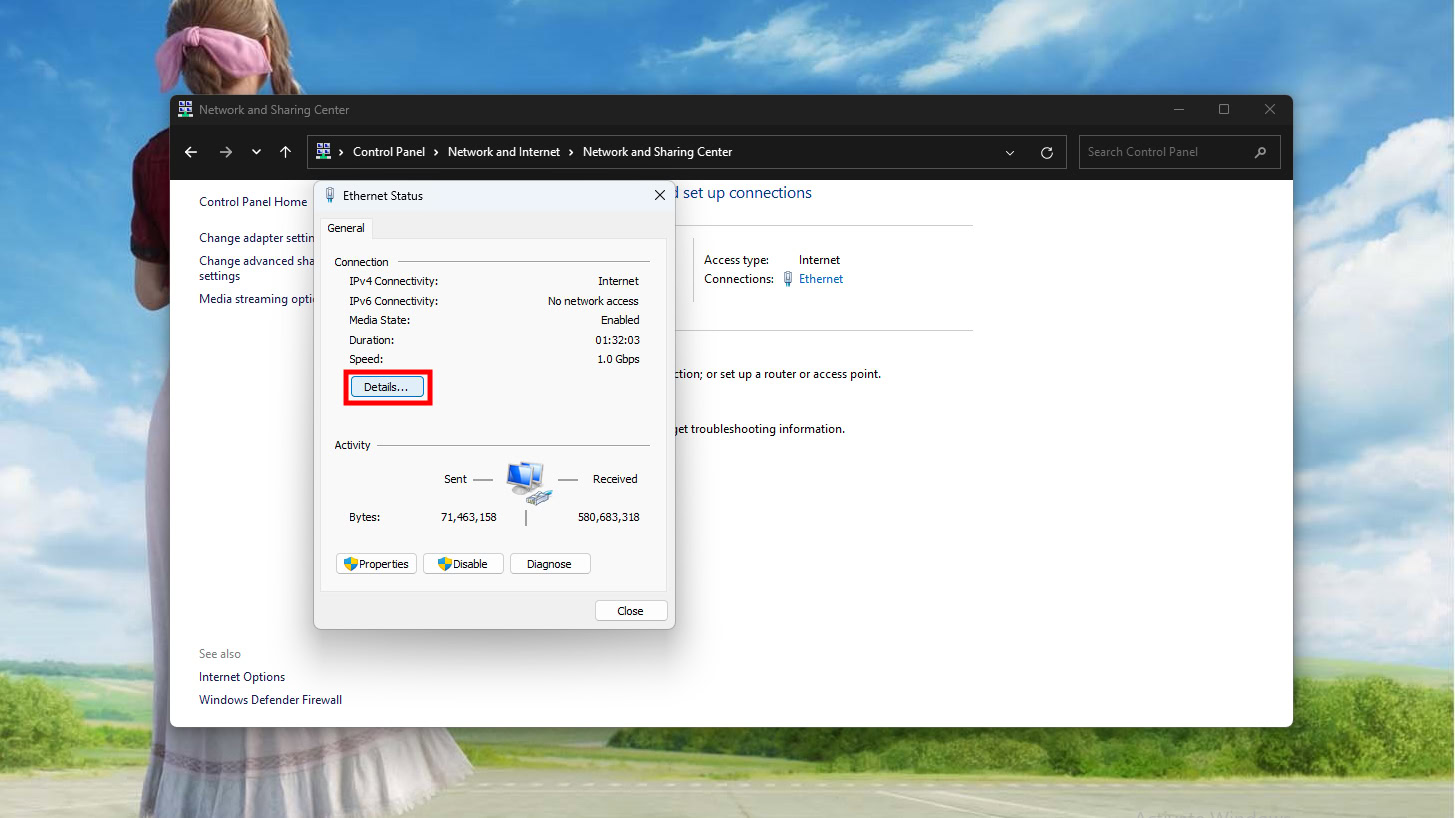Go up one level with up arrow
1455x818 pixels.
tap(286, 152)
